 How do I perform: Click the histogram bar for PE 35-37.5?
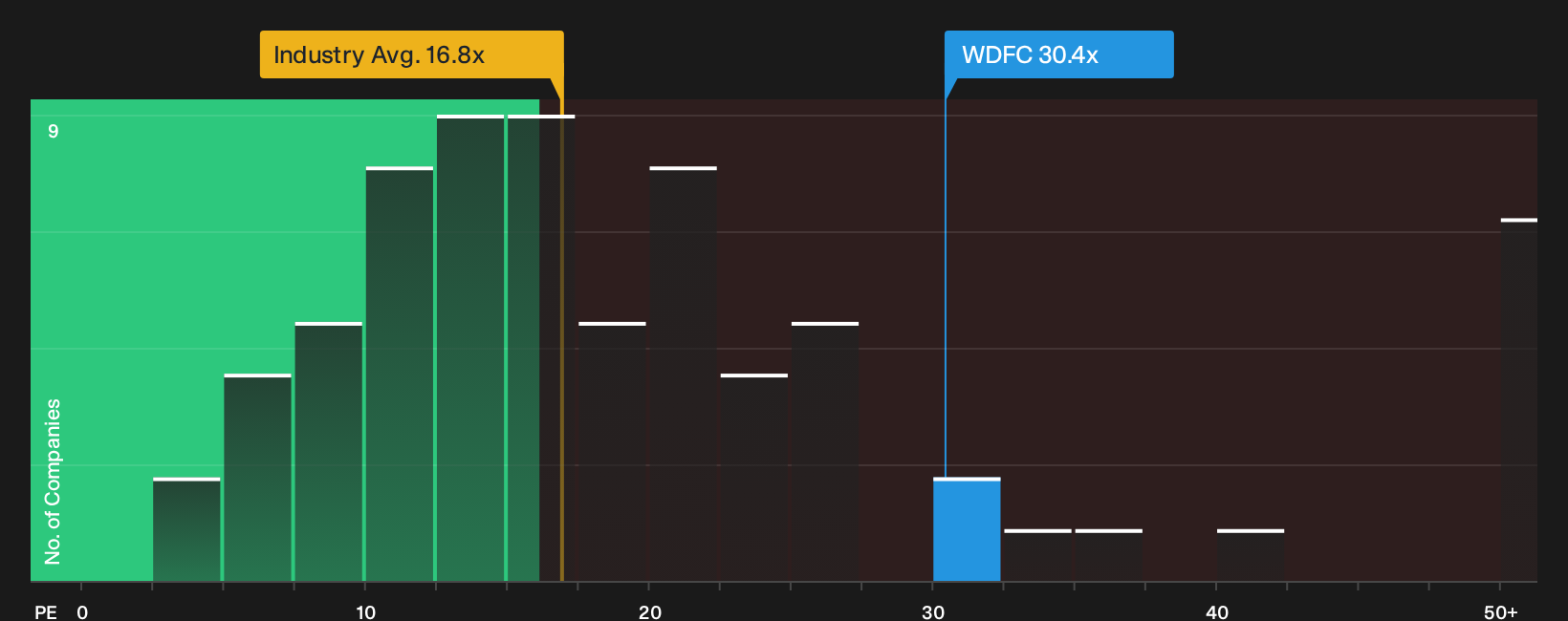(1109, 555)
